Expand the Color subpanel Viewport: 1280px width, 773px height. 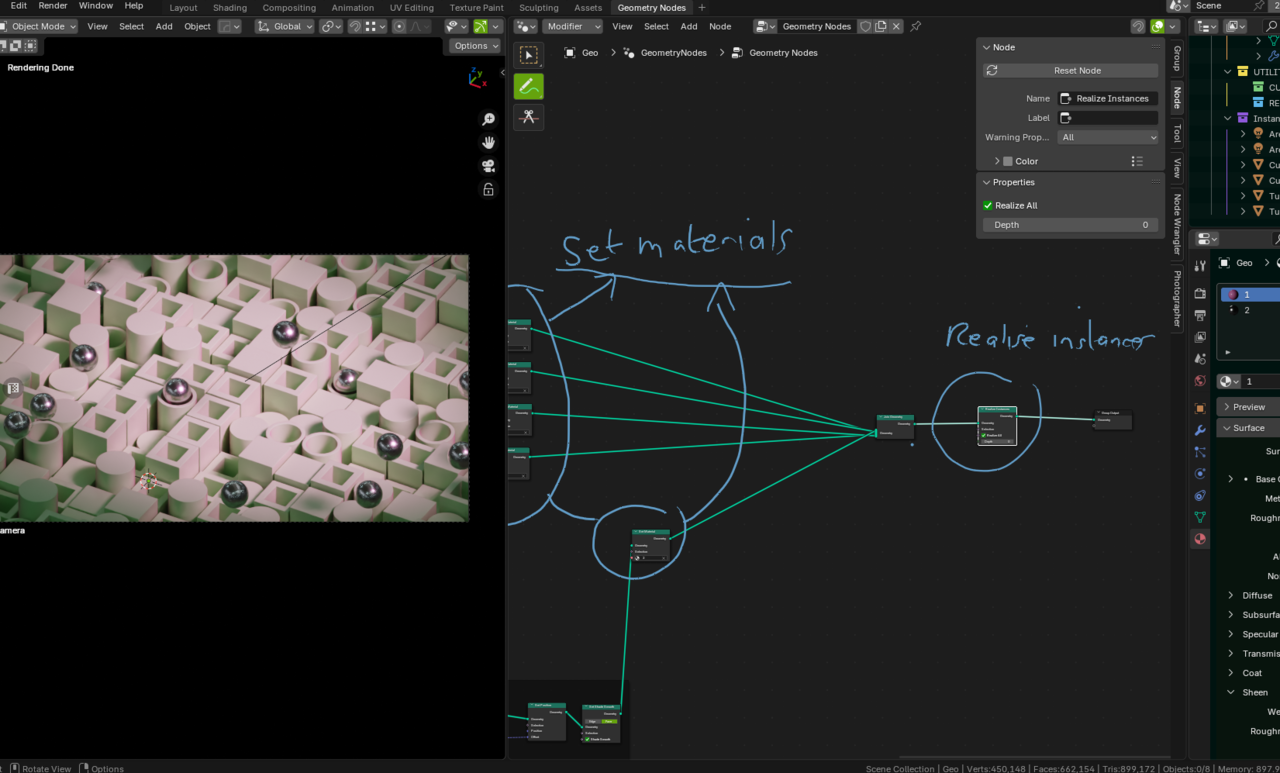(997, 161)
